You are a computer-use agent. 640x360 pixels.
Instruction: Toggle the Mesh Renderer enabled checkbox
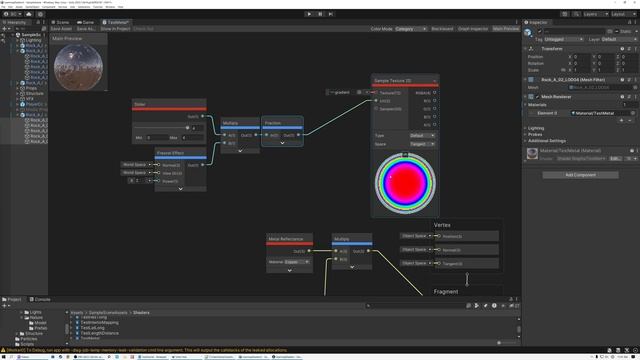tap(538, 97)
